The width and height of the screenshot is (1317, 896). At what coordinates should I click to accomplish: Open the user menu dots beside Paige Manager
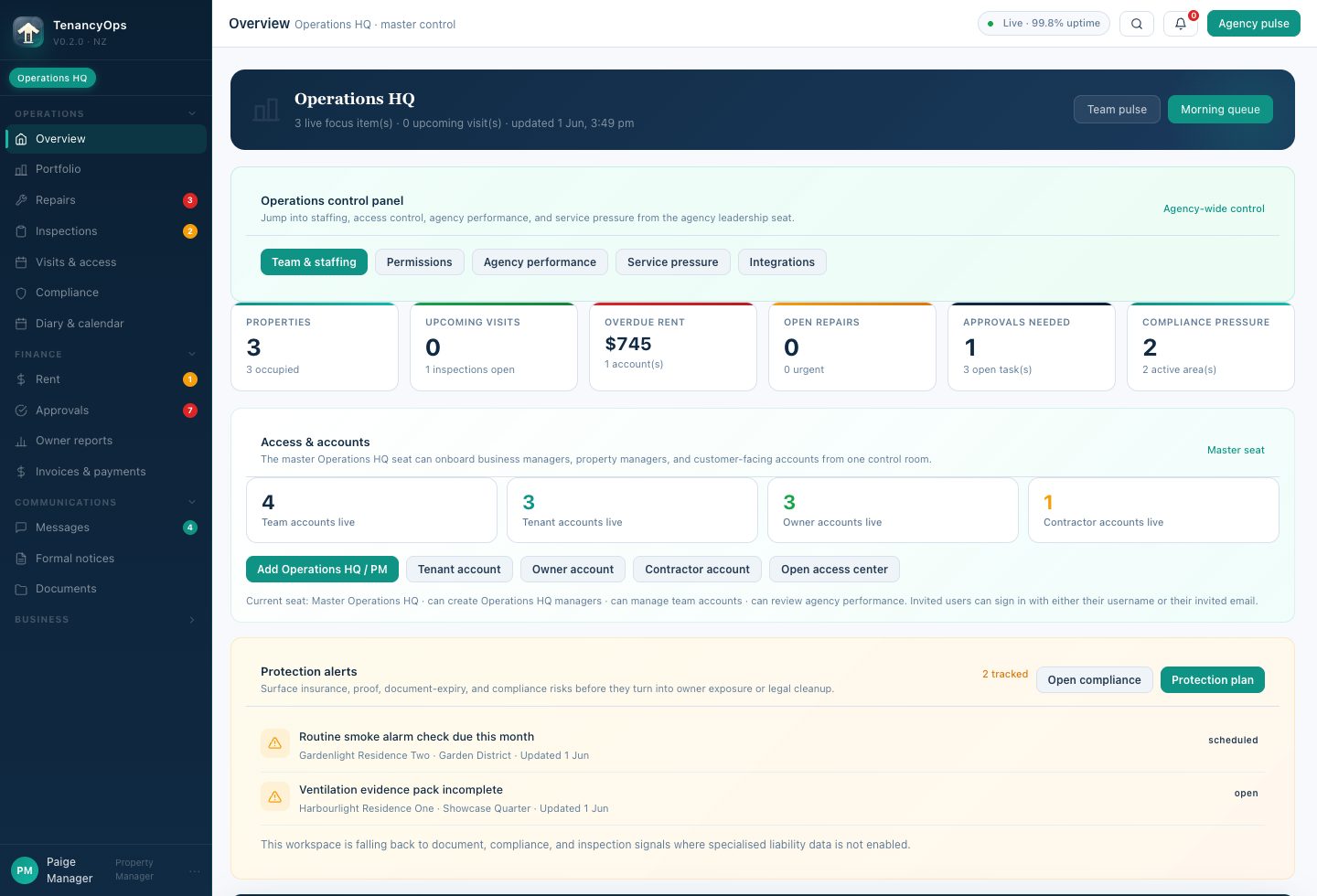point(194,871)
